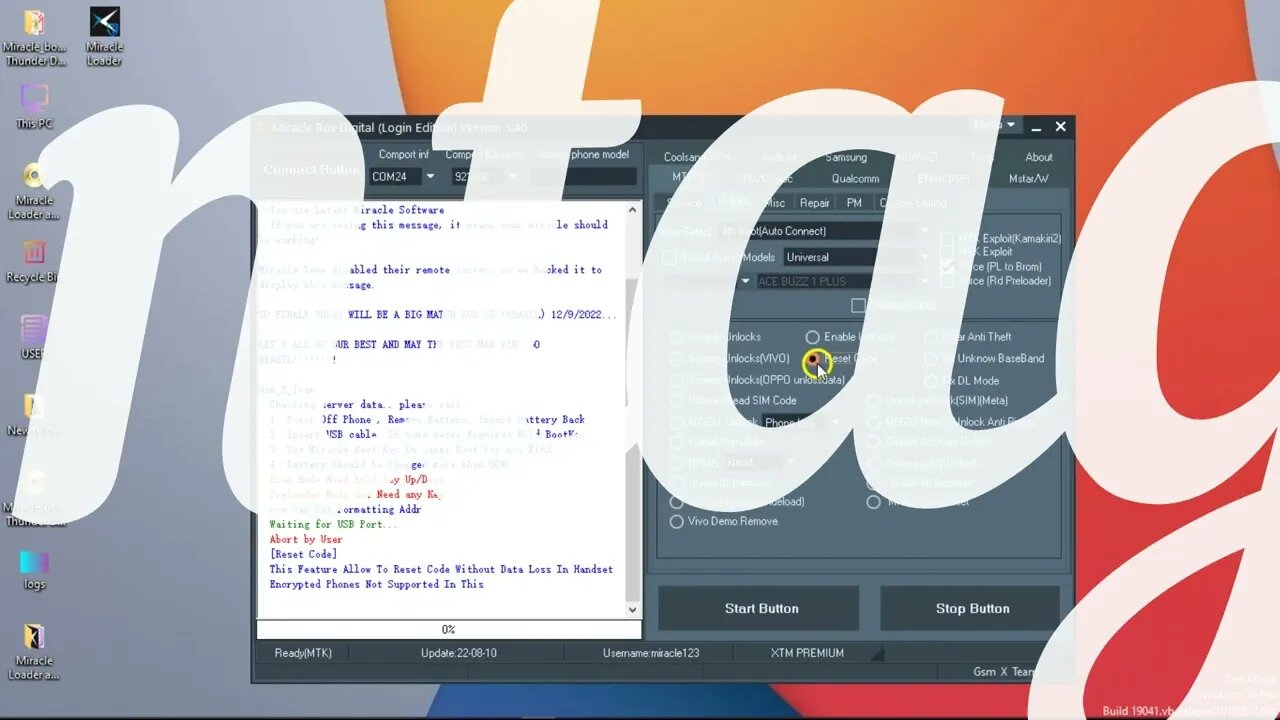Select Screen Unlocks(VIVO) radio option

(677, 359)
